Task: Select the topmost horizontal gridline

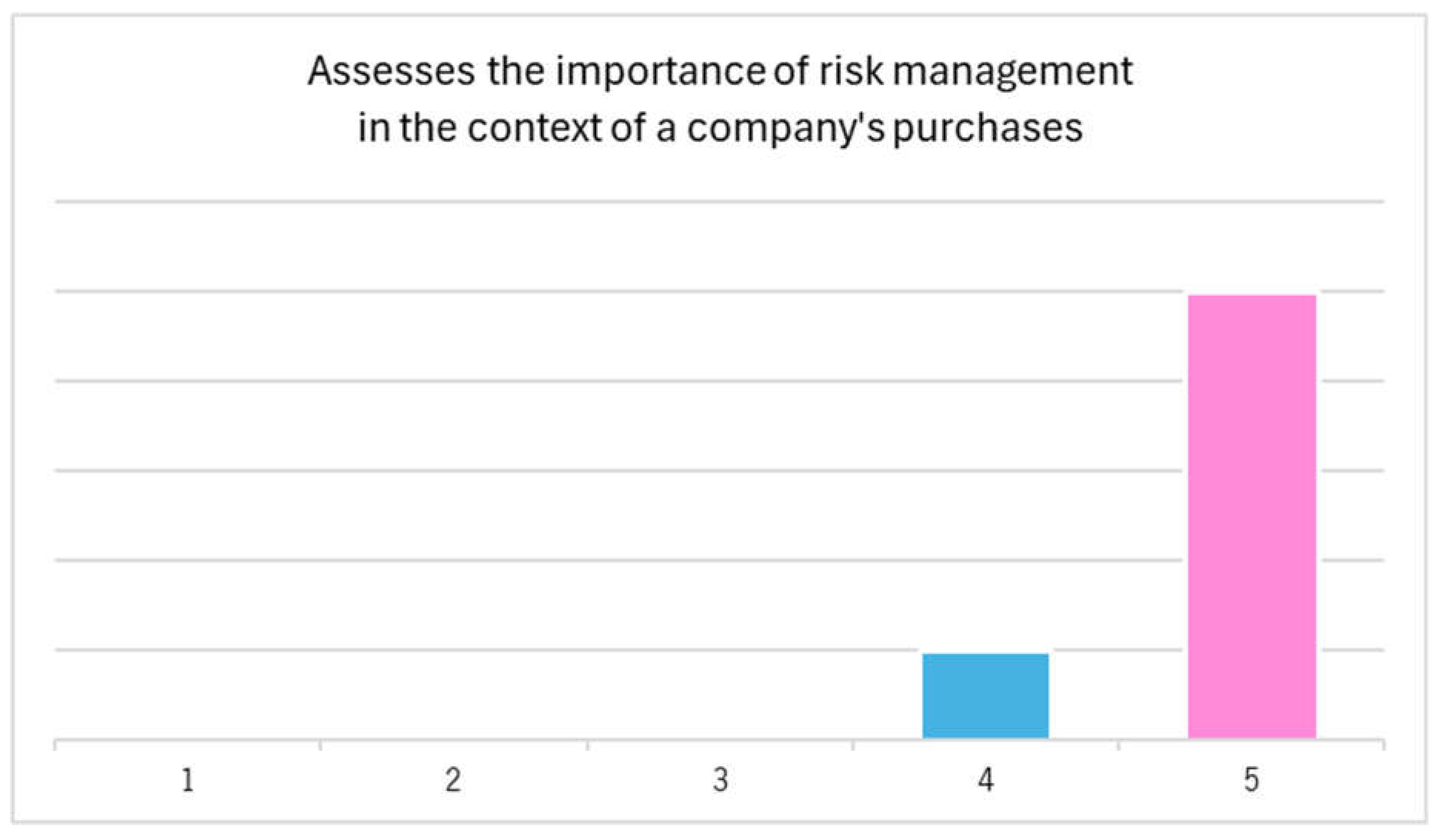Action: [720, 202]
